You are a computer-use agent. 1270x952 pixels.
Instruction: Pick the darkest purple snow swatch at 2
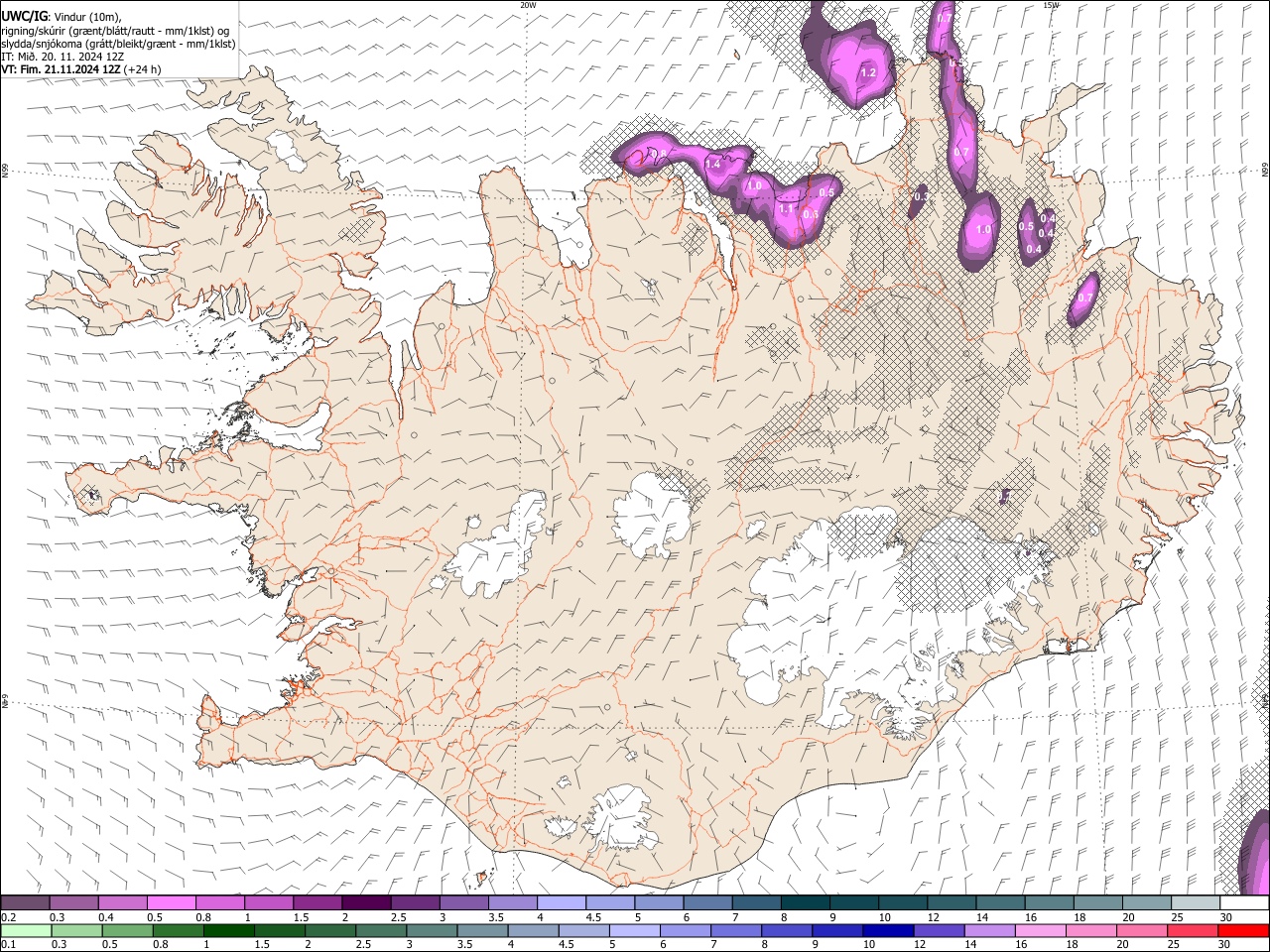(x=365, y=902)
